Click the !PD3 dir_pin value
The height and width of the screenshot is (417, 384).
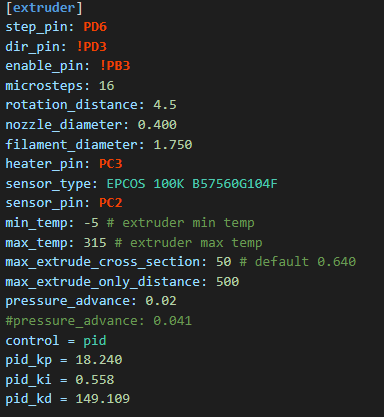[91, 47]
